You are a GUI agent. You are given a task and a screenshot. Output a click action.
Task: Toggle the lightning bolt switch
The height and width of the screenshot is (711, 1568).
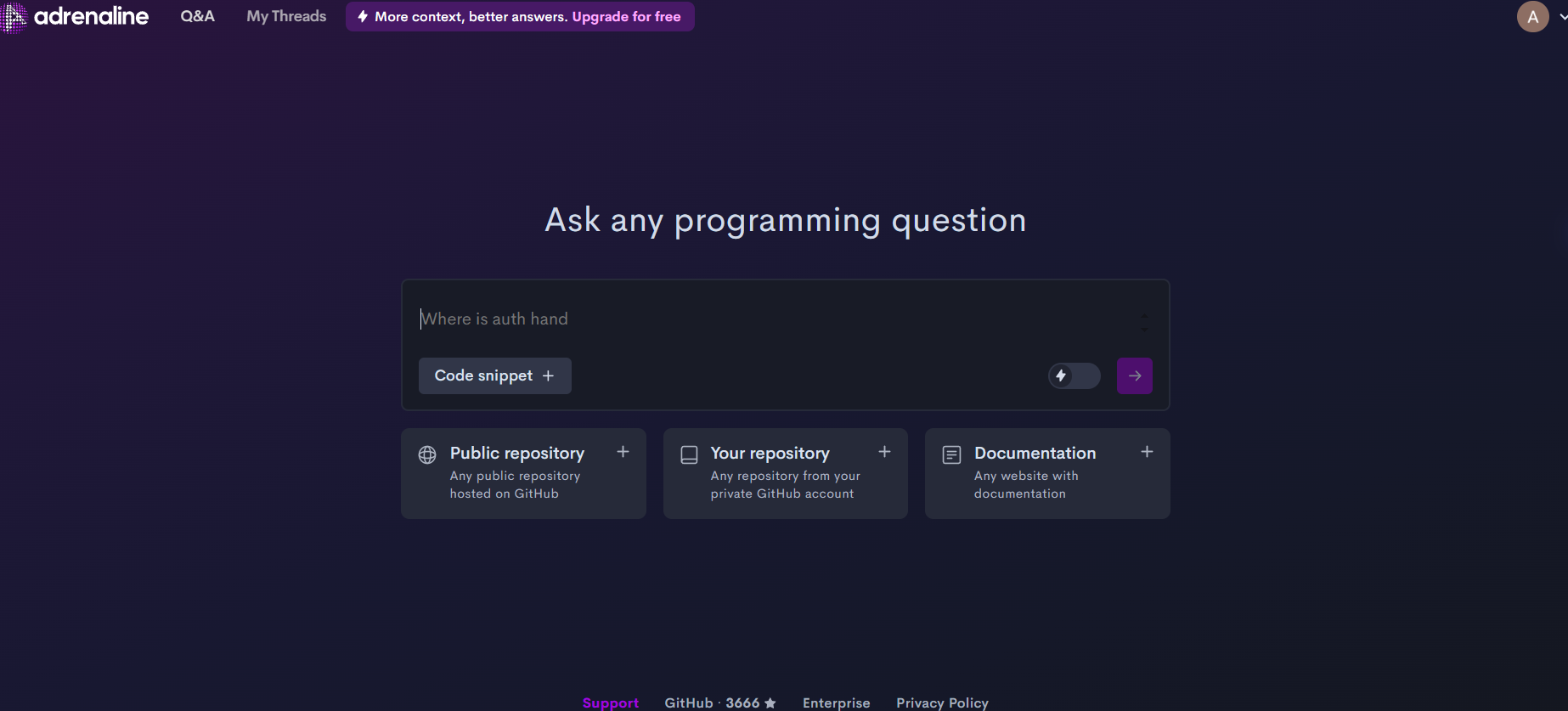pos(1074,375)
